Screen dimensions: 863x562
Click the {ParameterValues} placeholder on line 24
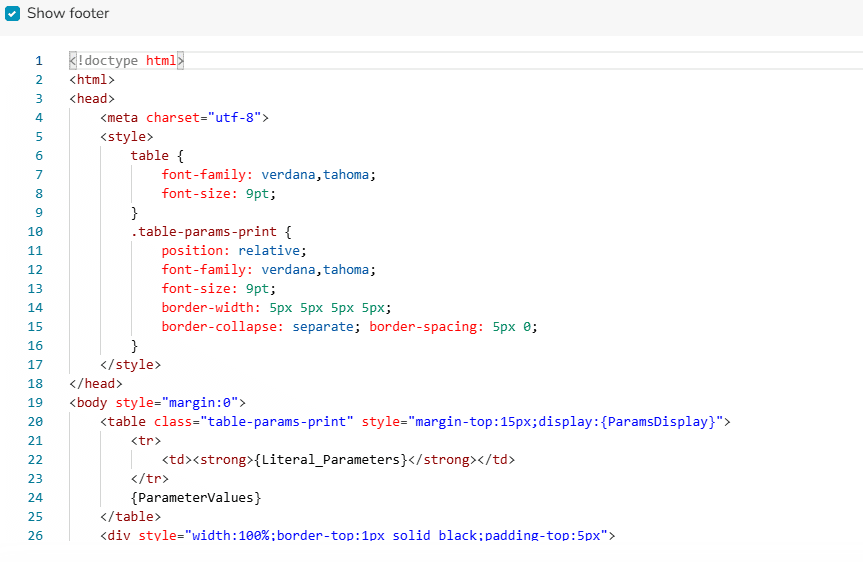[x=195, y=498]
